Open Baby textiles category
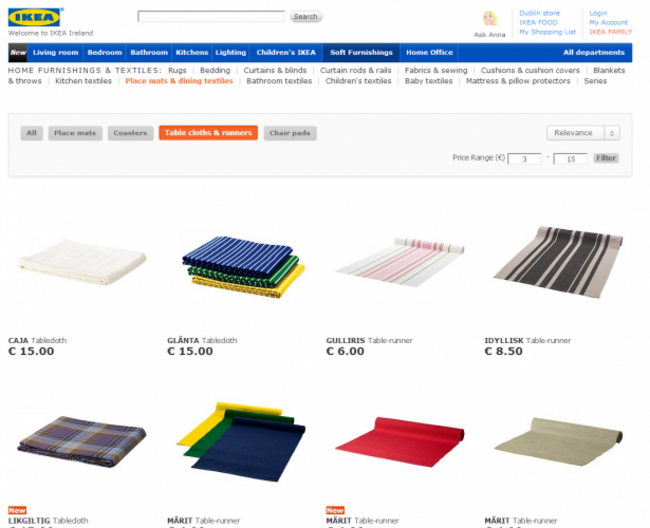650x528 pixels. (x=429, y=81)
